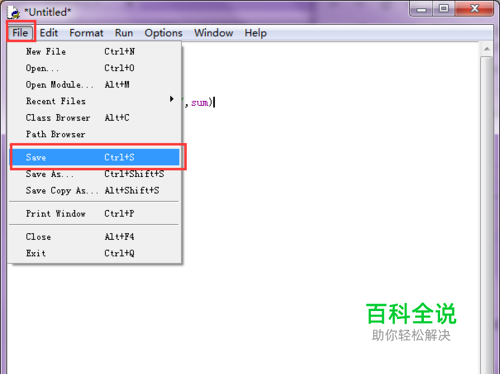The width and height of the screenshot is (500, 374).
Task: Maximize the Untitled window
Action: (444, 9)
